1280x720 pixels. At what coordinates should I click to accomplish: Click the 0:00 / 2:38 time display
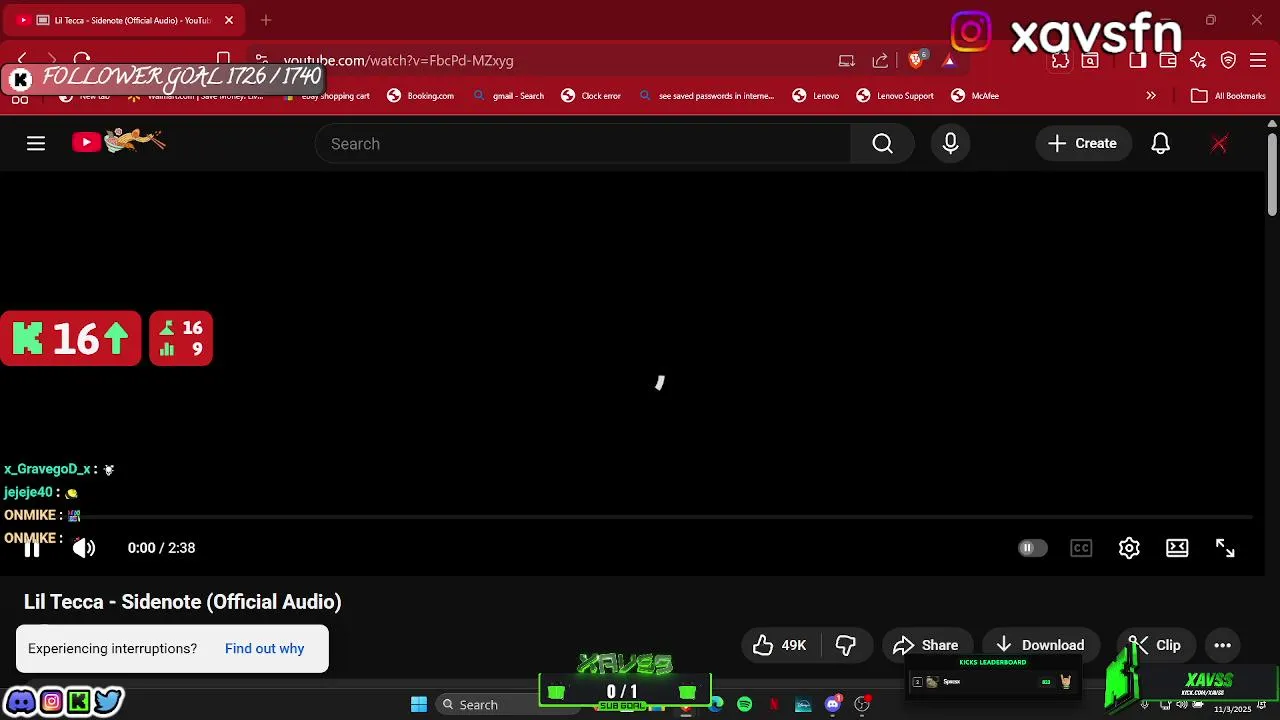coord(161,548)
